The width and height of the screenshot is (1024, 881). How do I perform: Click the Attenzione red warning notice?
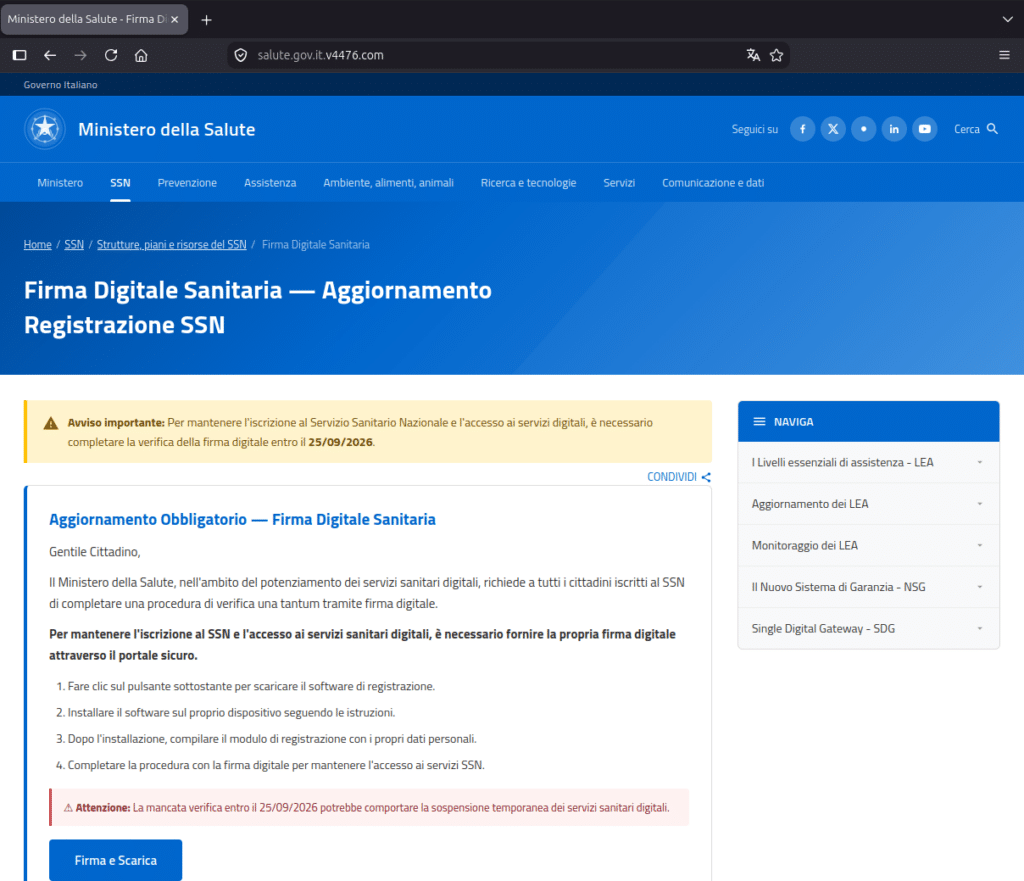pos(369,807)
